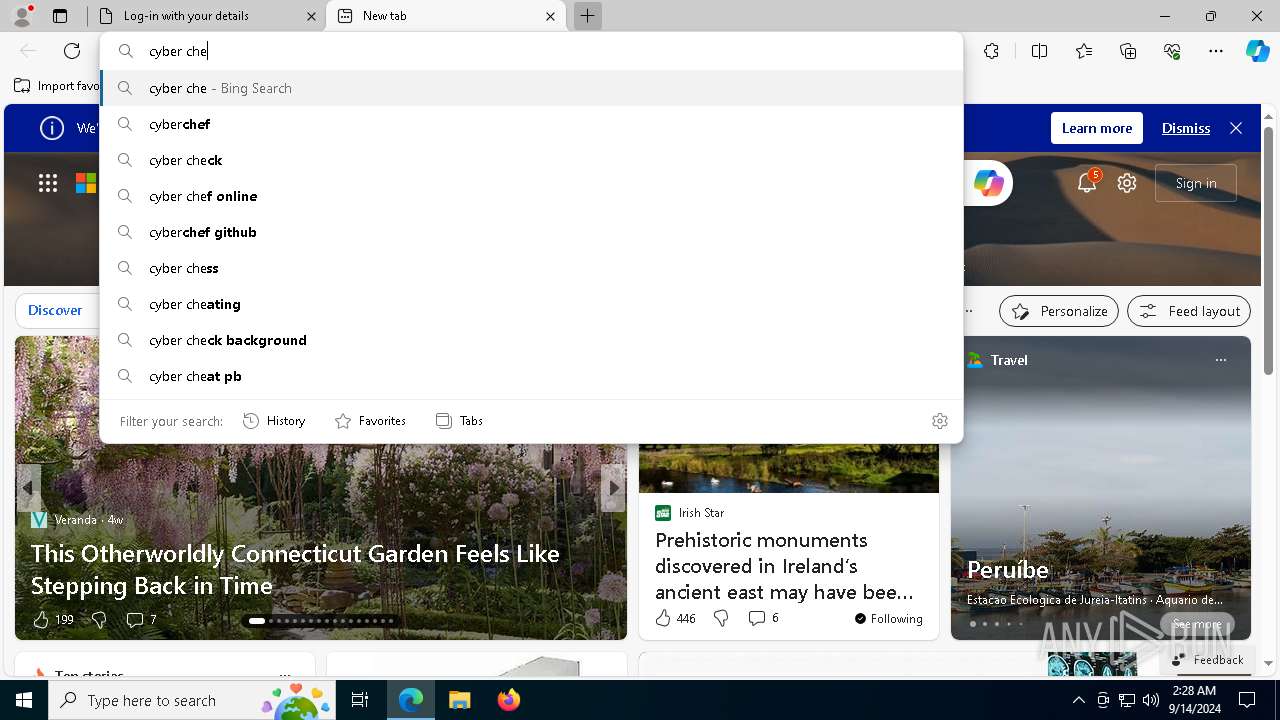This screenshot has width=1280, height=720.
Task: Open the browser profile icon
Action: [22, 15]
